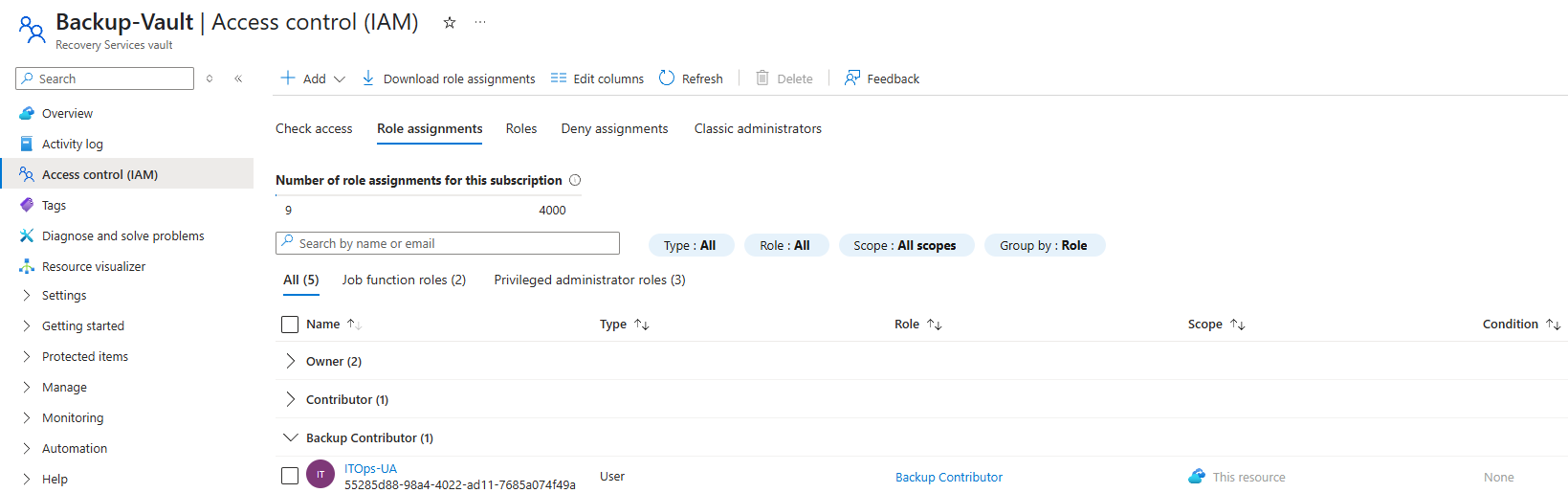Click the User type cell for ITOps-UA
The width and height of the screenshot is (1568, 493).
(612, 476)
